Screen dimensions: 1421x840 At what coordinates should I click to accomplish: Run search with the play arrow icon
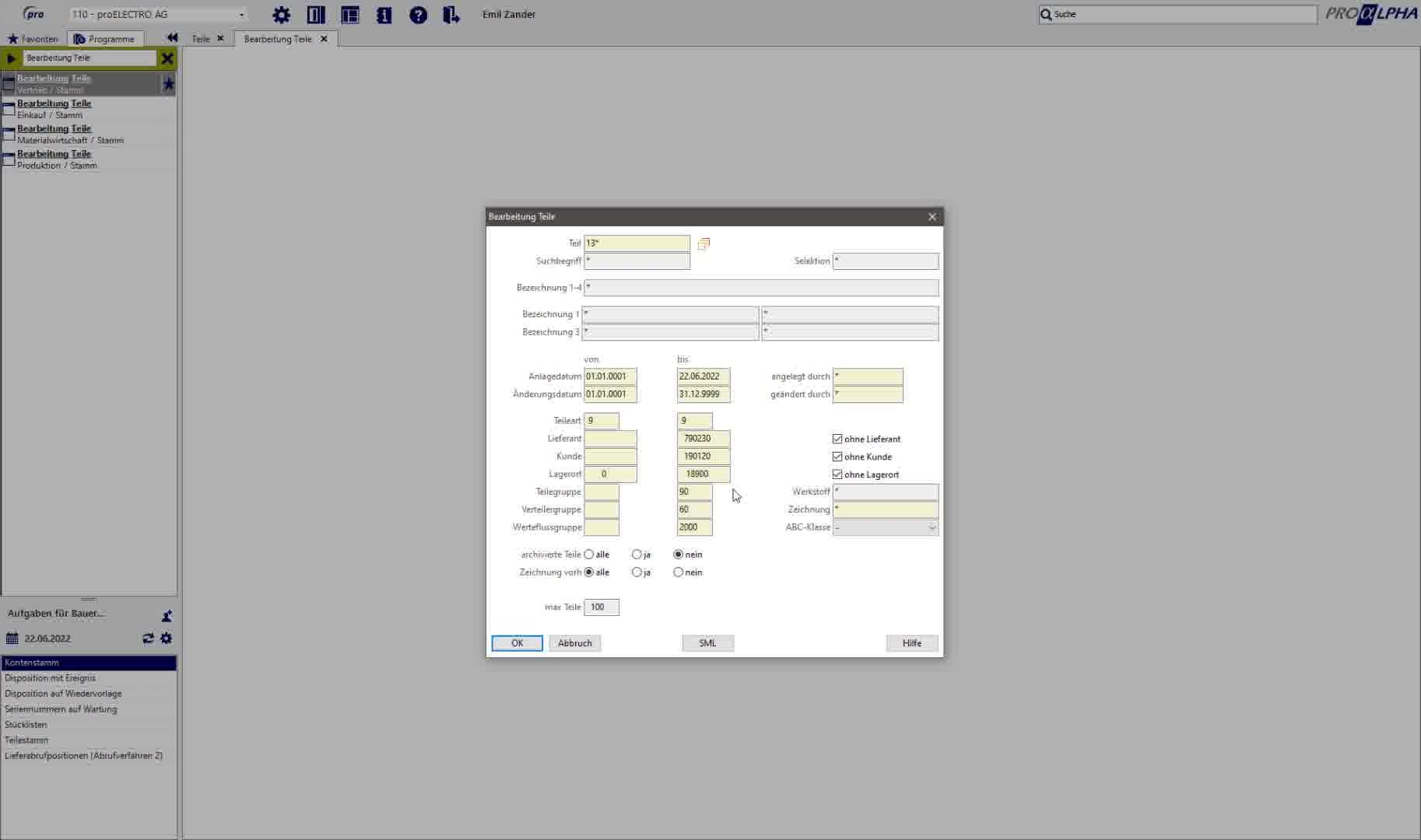11,58
